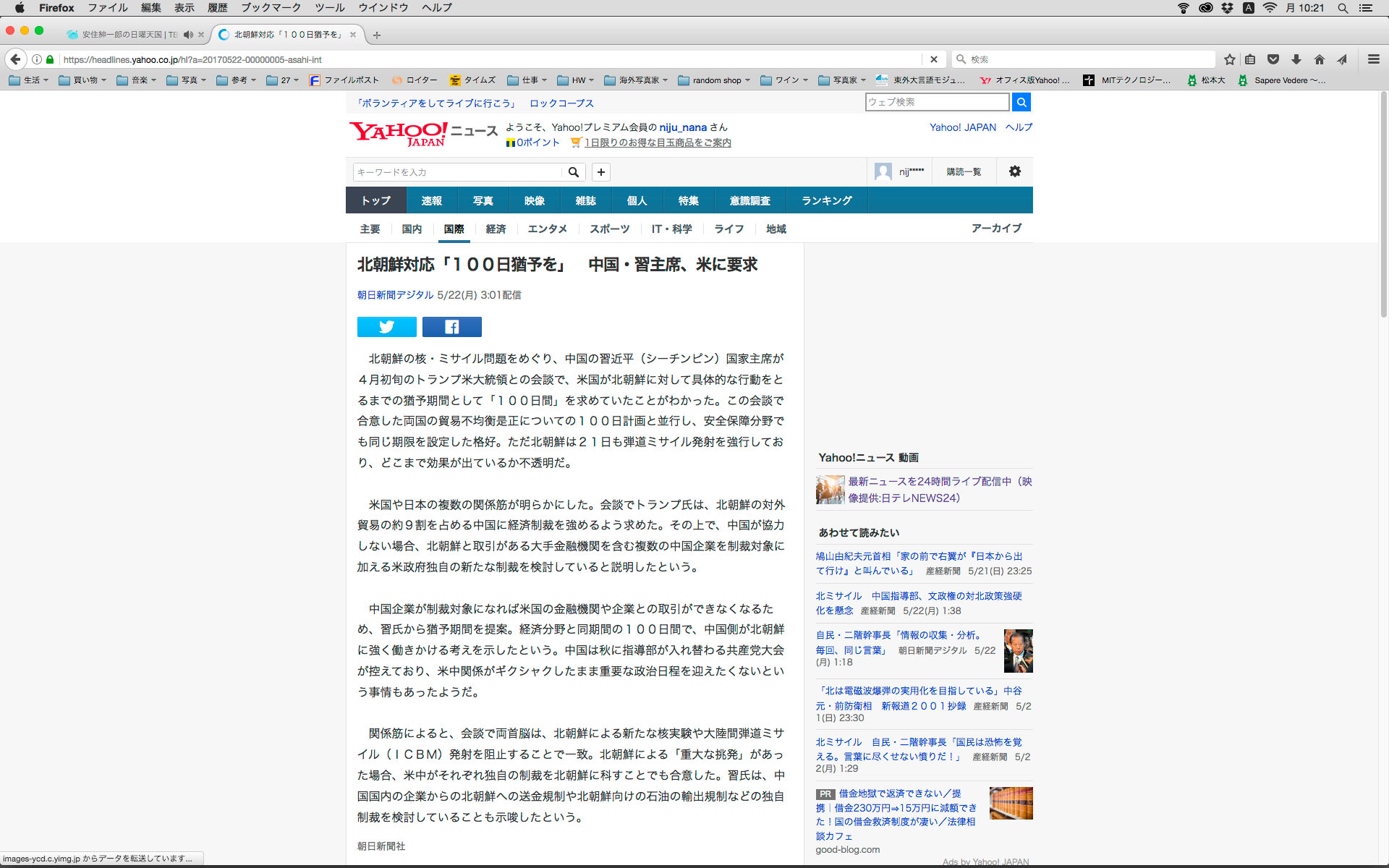Share article via Facebook button

[x=451, y=327]
